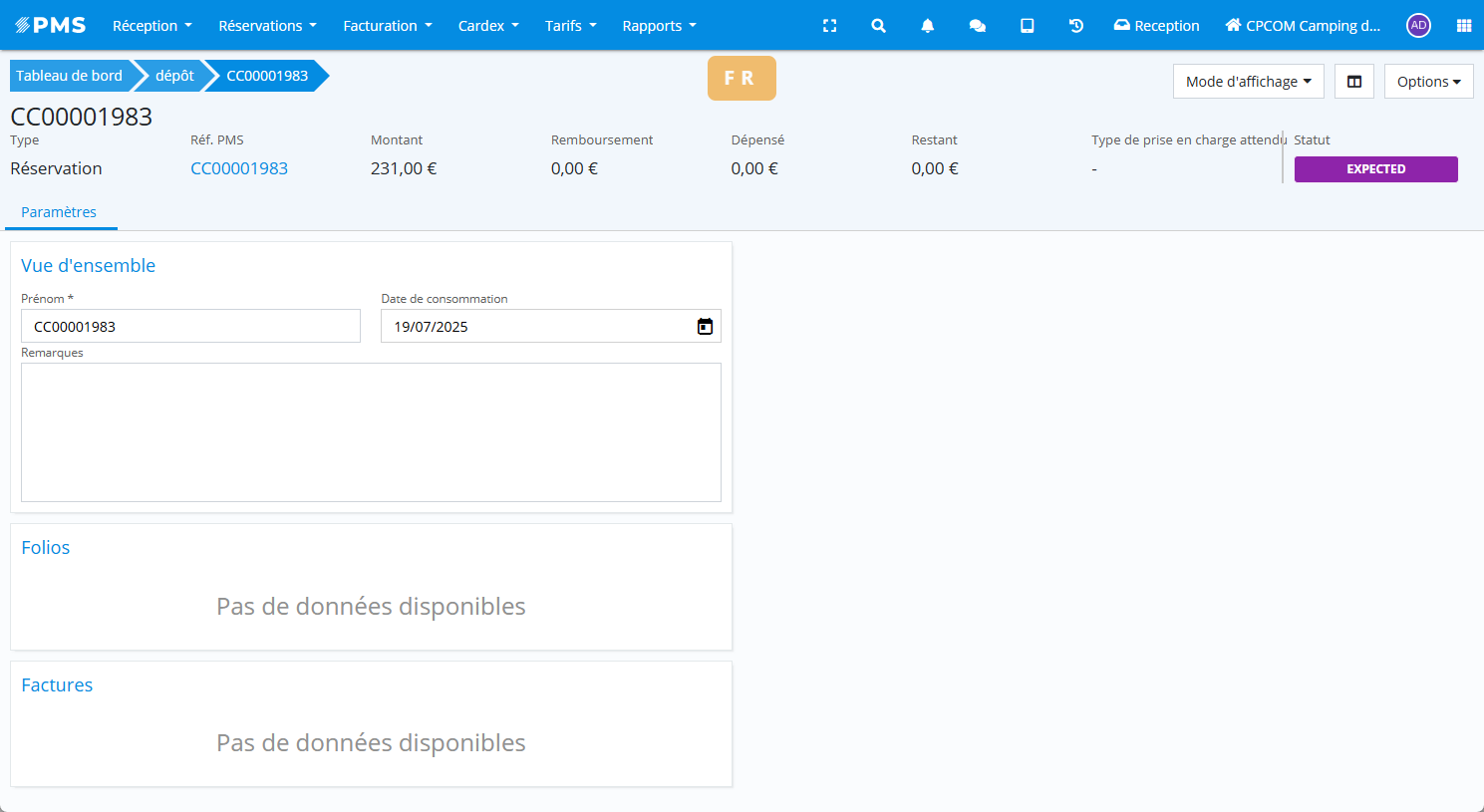
Task: Expand the Réservations menu
Action: [267, 26]
